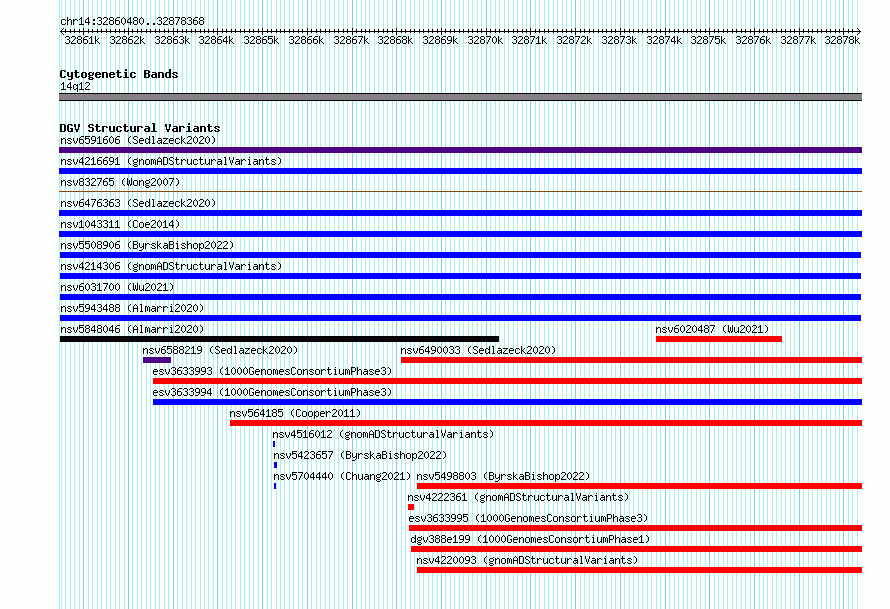Click the purple nsv6591606 variant bar
Image resolution: width=890 pixels, height=609 pixels.
point(460,150)
